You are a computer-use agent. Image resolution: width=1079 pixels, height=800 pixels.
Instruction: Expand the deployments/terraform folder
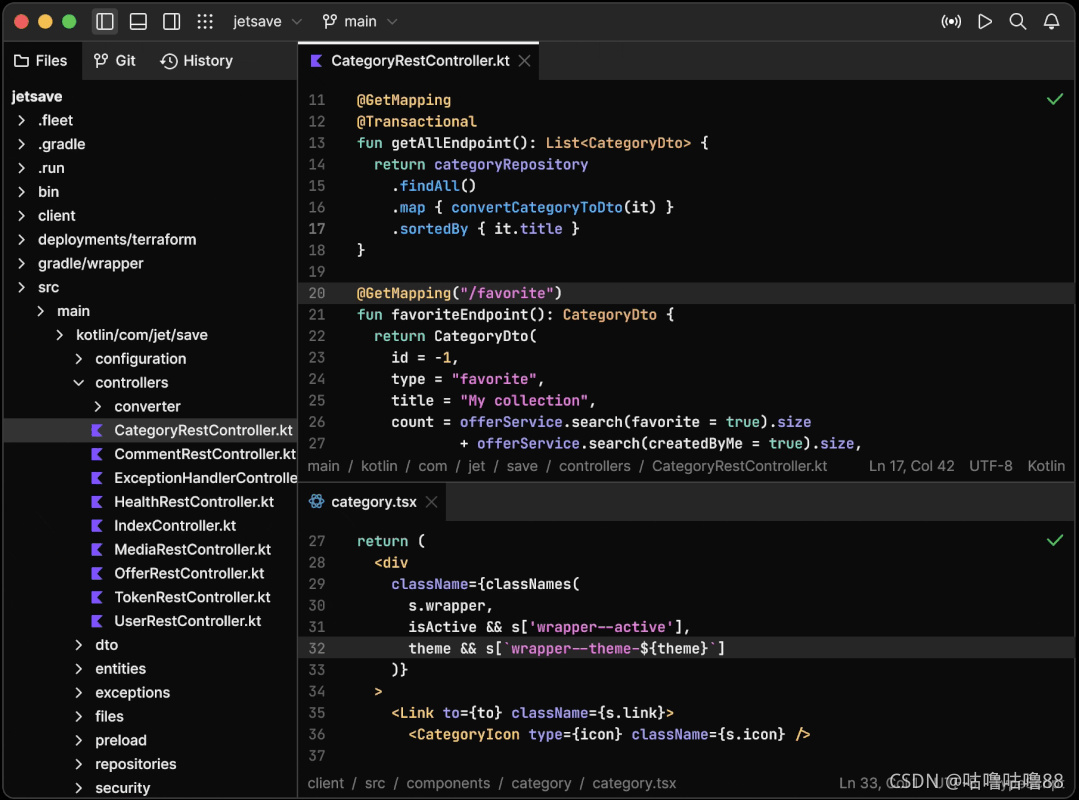click(x=21, y=239)
